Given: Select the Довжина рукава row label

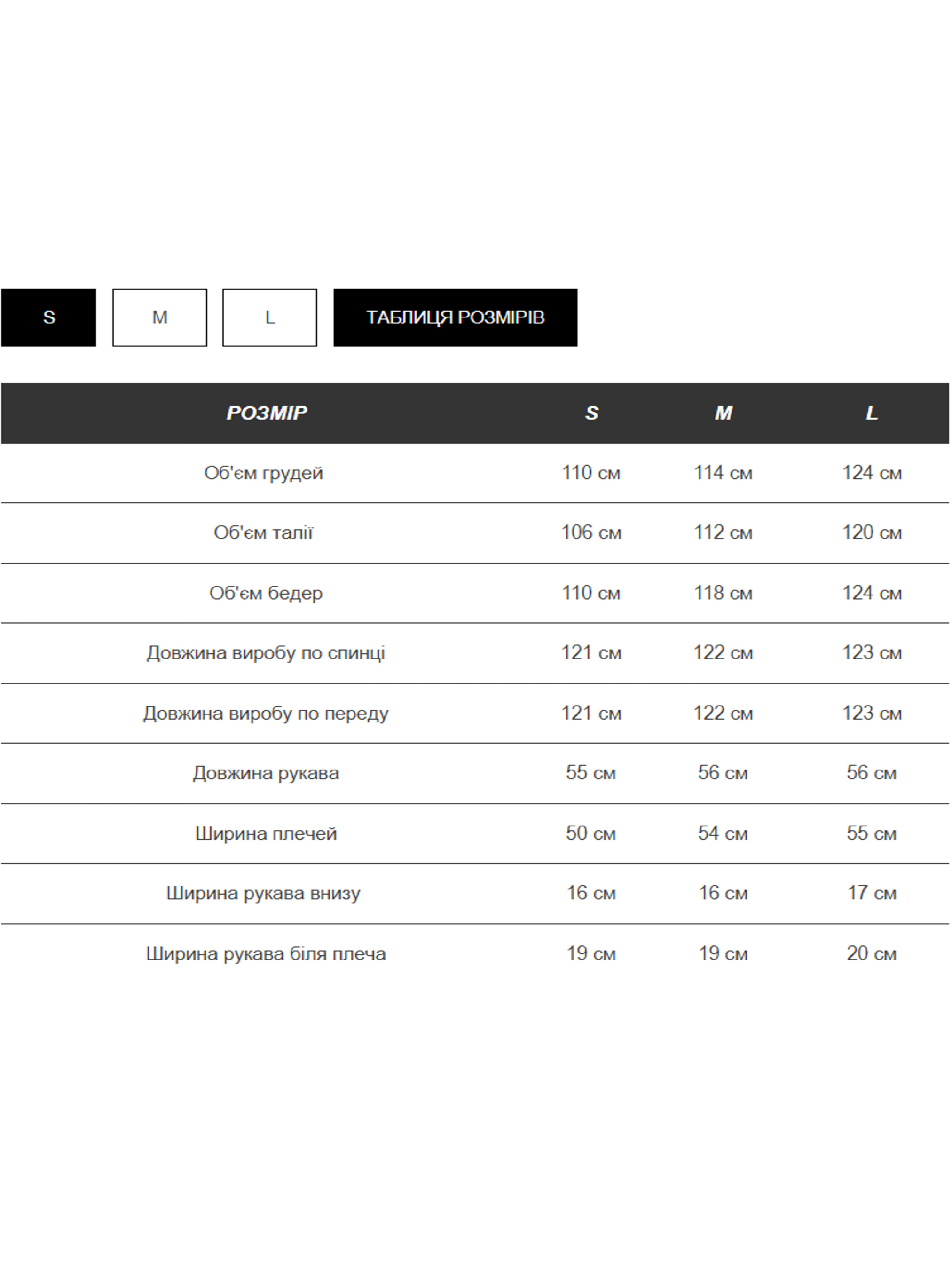Looking at the screenshot, I should (266, 773).
